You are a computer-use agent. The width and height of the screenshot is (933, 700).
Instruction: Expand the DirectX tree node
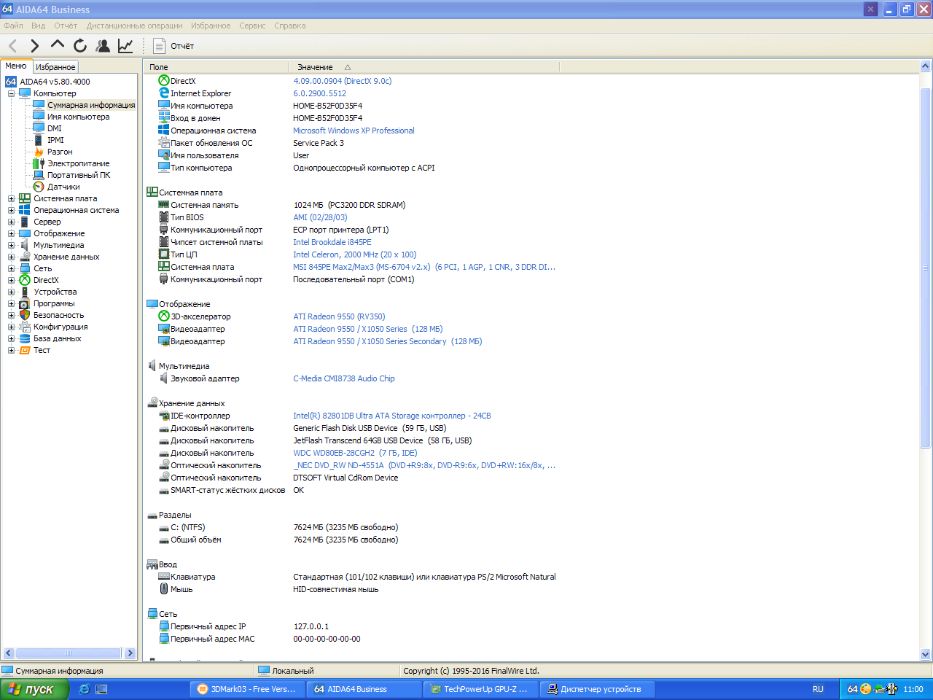(11, 280)
